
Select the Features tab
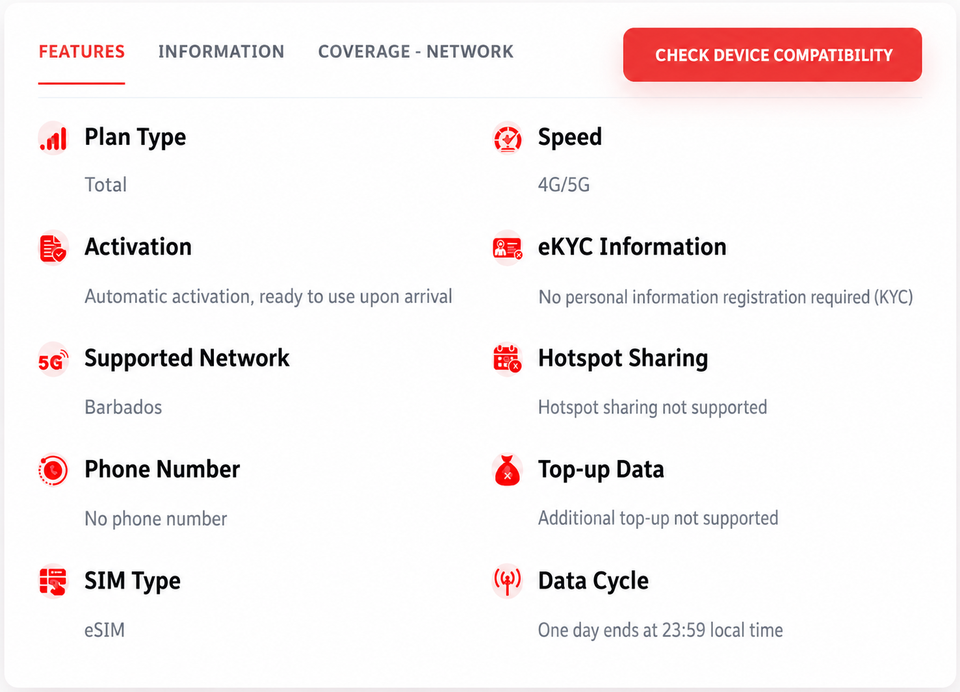click(81, 52)
